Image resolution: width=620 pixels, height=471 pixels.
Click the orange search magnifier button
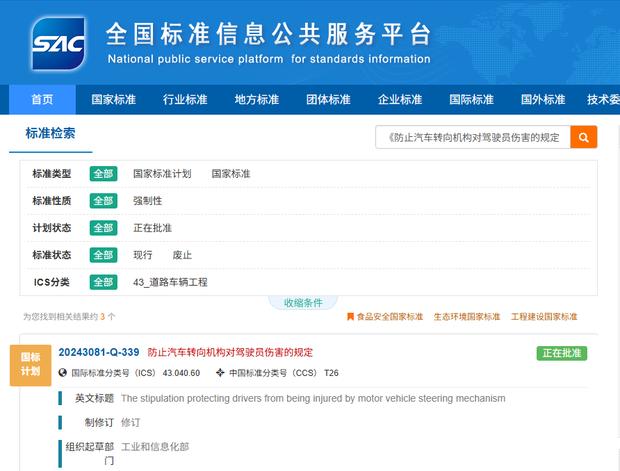(584, 137)
